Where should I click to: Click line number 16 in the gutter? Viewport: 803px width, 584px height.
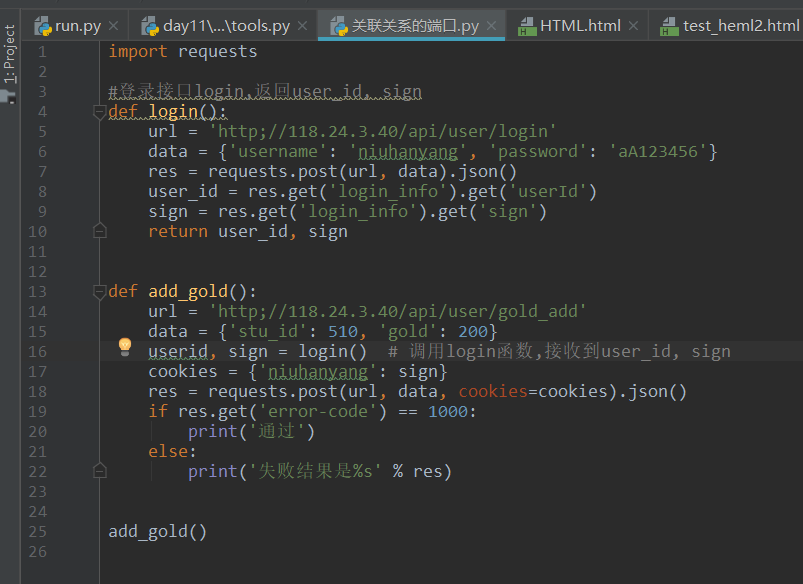click(38, 352)
